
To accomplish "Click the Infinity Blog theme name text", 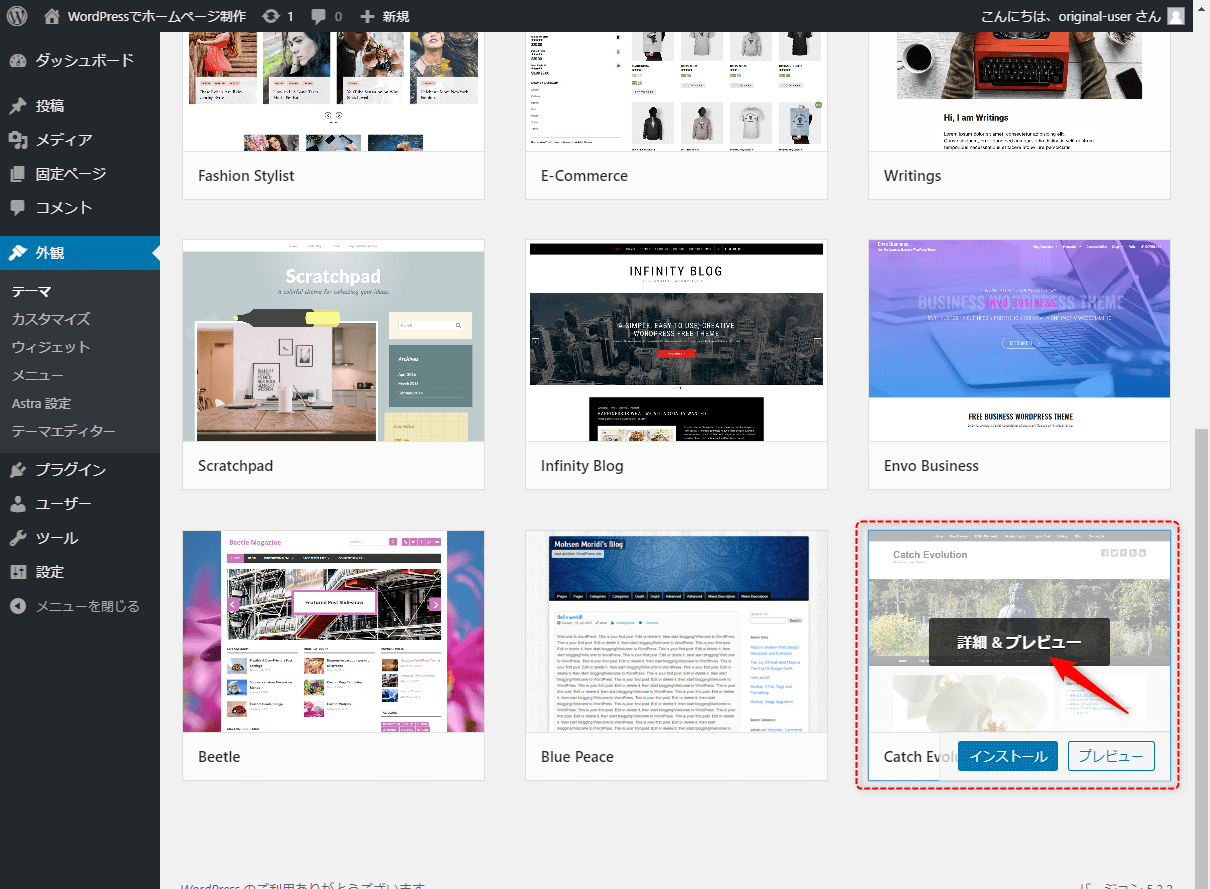I will point(582,466).
